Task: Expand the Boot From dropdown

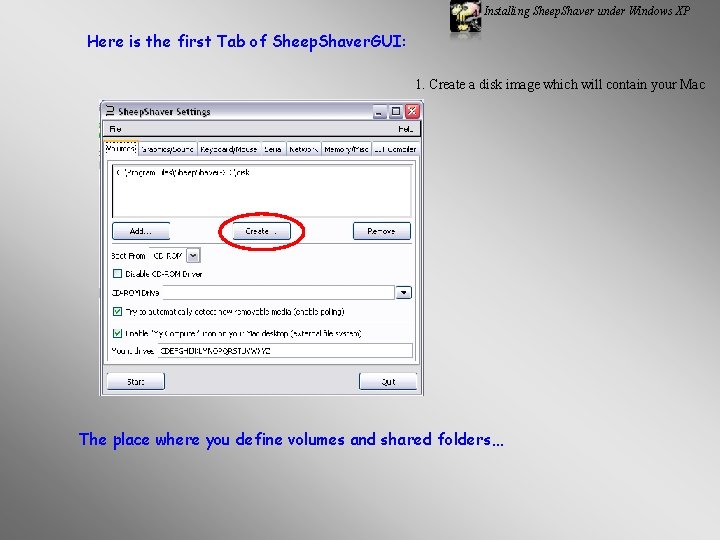Action: pos(193,256)
